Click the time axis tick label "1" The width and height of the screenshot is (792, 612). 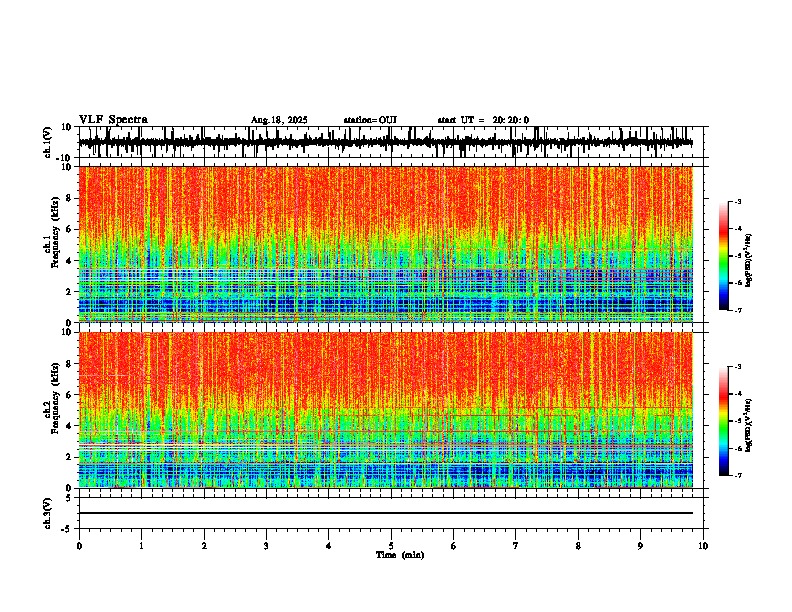pyautogui.click(x=141, y=546)
